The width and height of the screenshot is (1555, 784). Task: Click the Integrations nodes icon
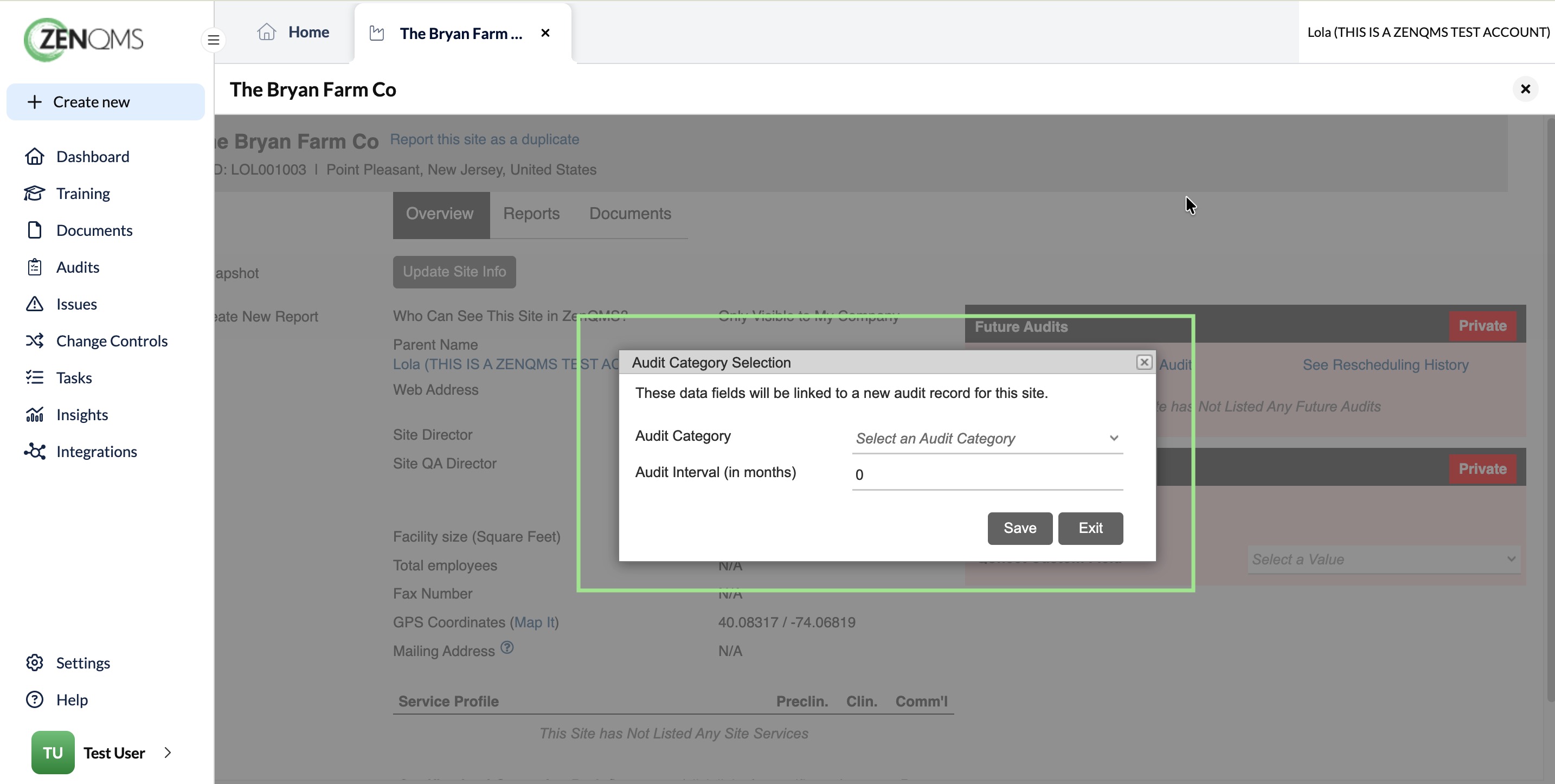(x=34, y=451)
